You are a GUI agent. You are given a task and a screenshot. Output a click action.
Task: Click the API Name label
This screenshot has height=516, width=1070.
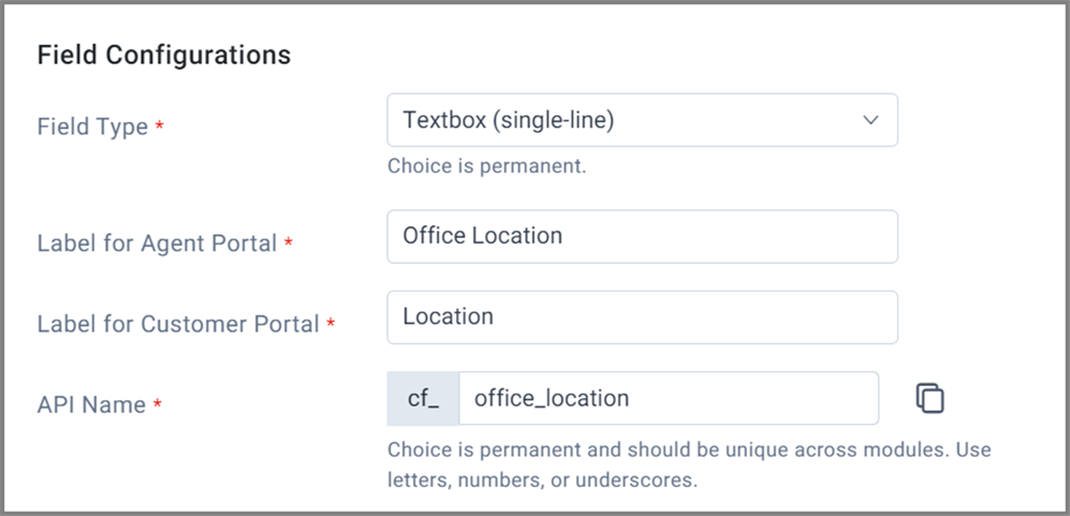tap(91, 405)
